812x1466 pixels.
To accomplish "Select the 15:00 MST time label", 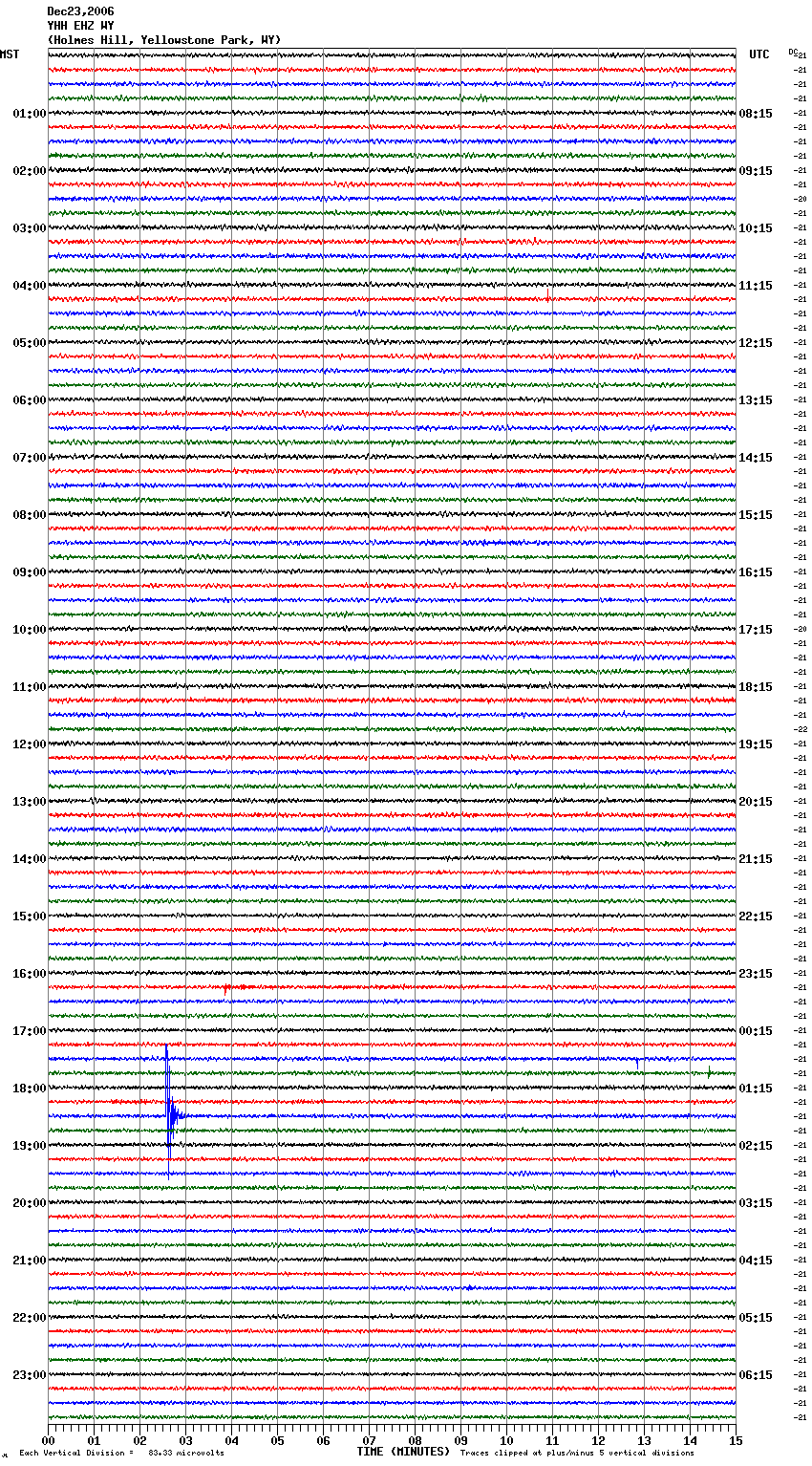I will [x=29, y=916].
